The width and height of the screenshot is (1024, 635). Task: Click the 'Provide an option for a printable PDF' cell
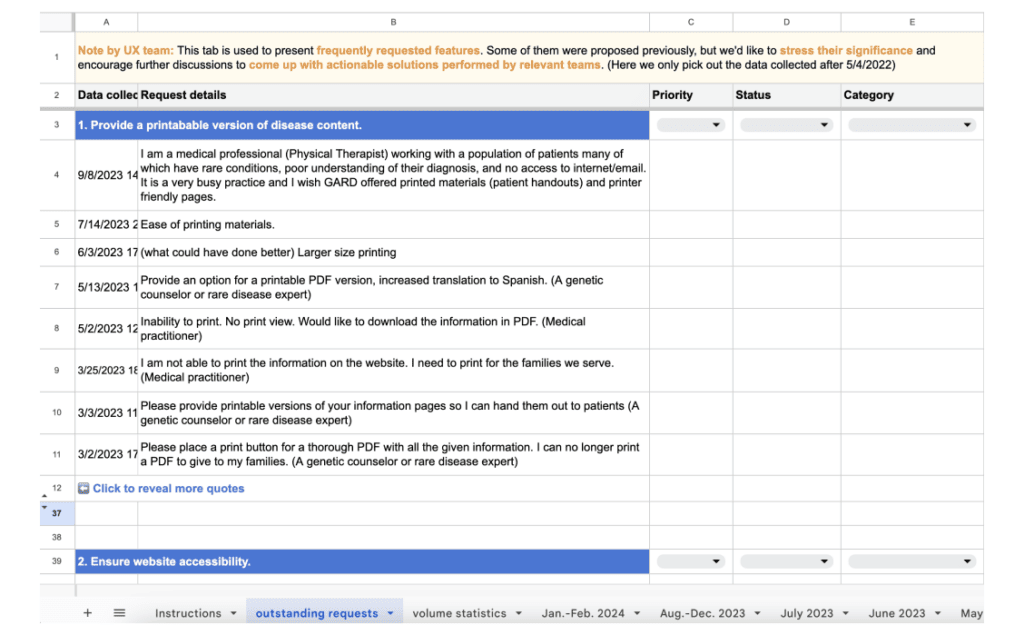click(393, 287)
